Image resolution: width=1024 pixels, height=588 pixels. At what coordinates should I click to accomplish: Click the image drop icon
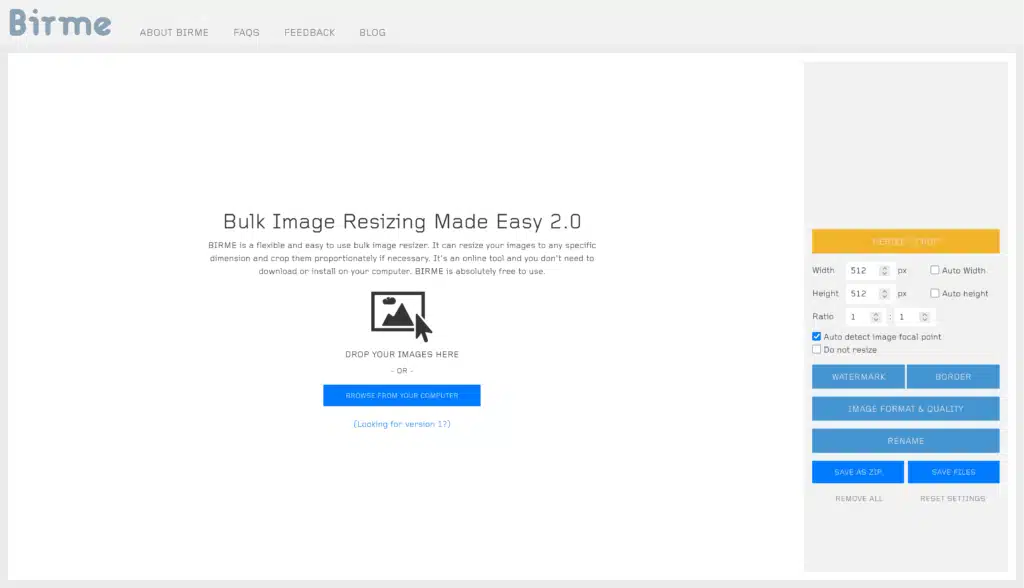pos(402,316)
